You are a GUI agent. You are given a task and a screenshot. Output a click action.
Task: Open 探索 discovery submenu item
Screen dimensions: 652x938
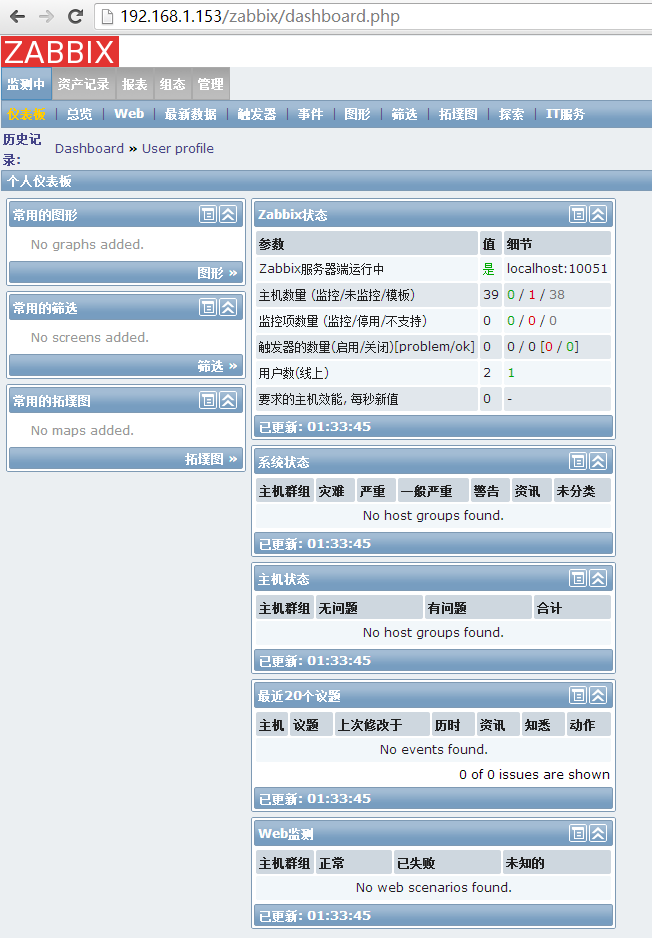click(511, 114)
